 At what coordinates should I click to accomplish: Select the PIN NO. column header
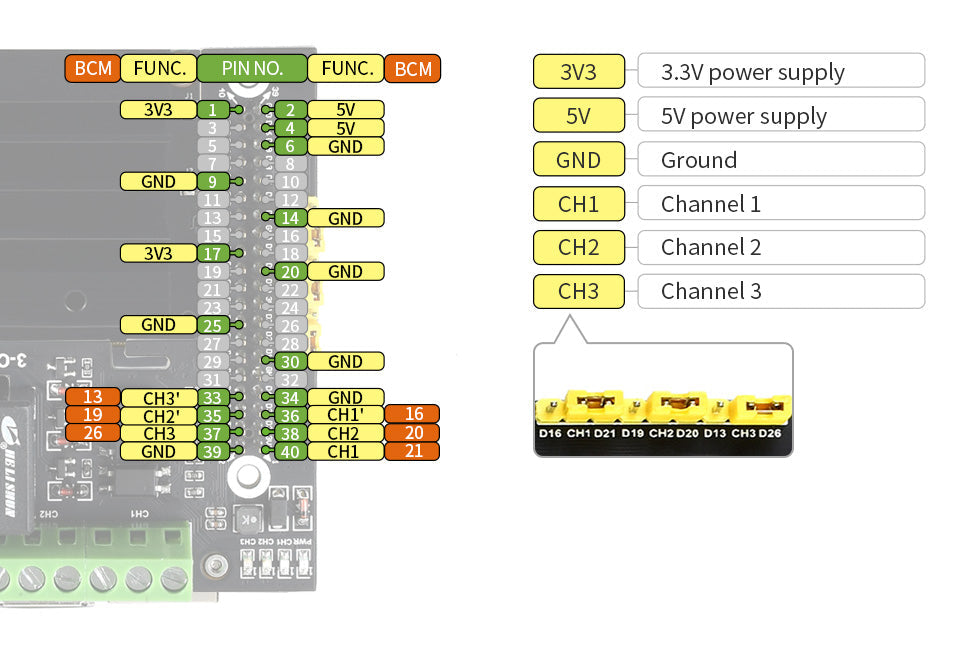click(x=253, y=68)
